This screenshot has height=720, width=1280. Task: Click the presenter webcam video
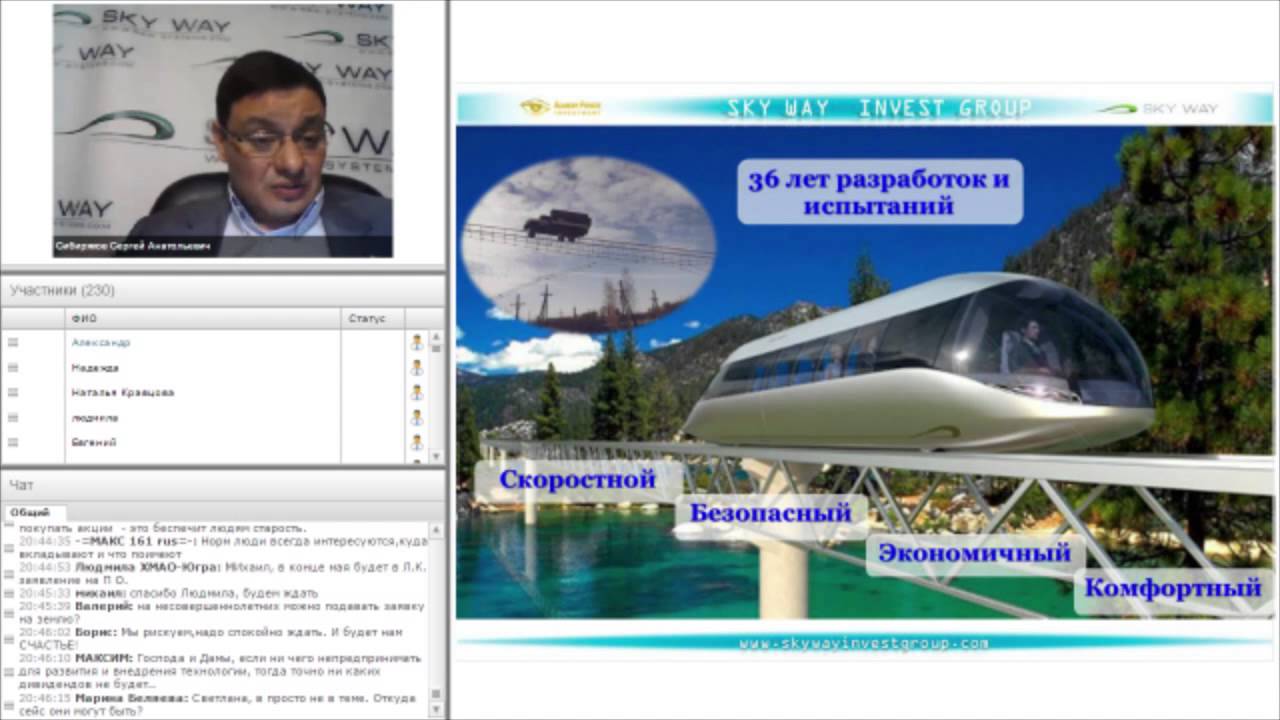point(222,130)
